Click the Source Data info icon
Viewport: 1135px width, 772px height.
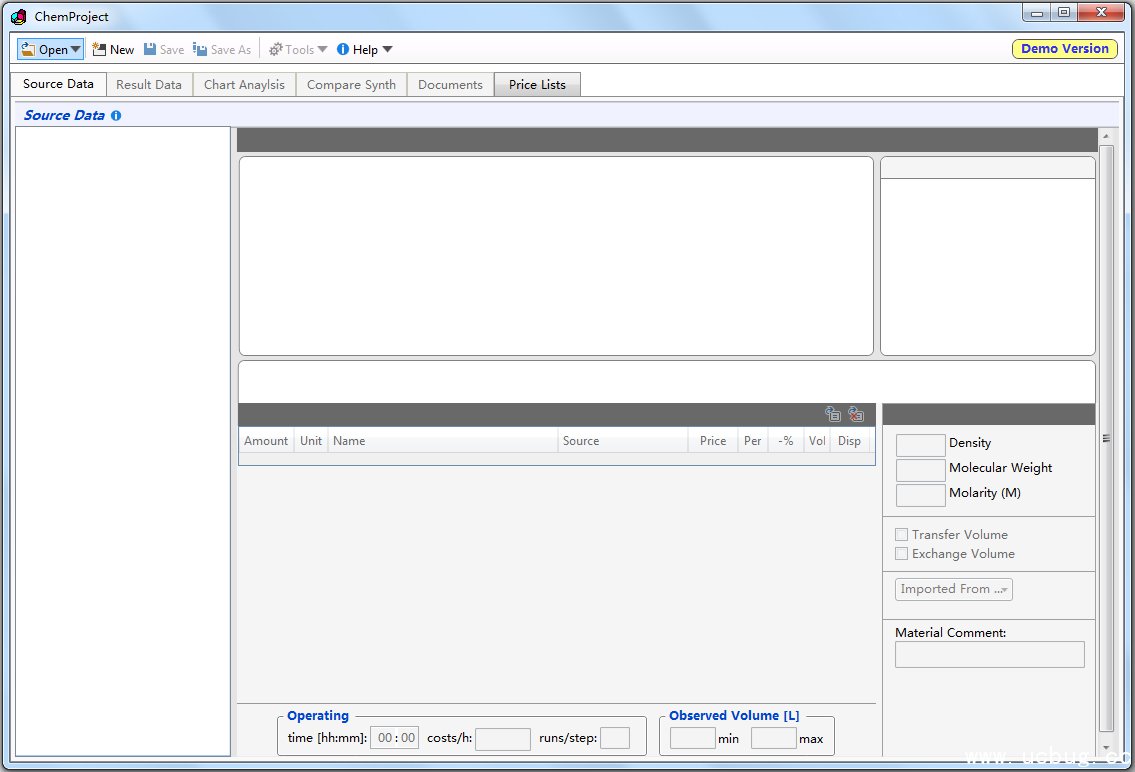tap(116, 116)
